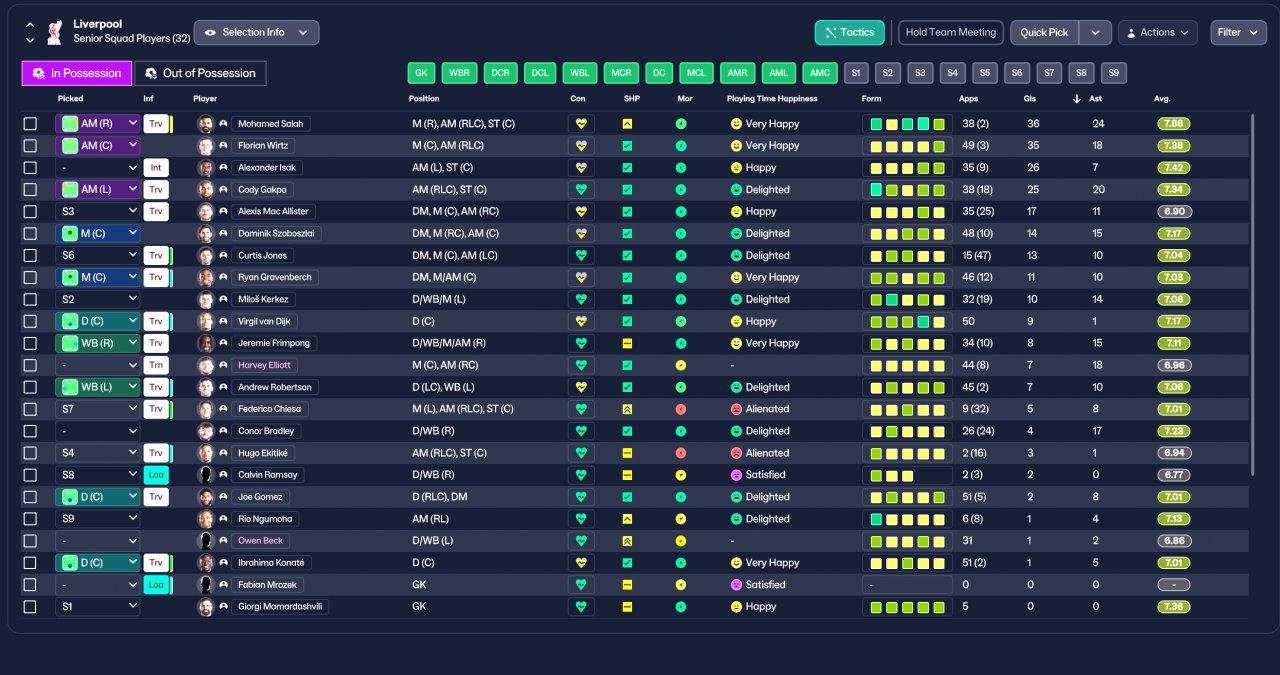The height and width of the screenshot is (675, 1280).
Task: Click Florian Wirtz's condition heart icon
Action: coord(581,146)
